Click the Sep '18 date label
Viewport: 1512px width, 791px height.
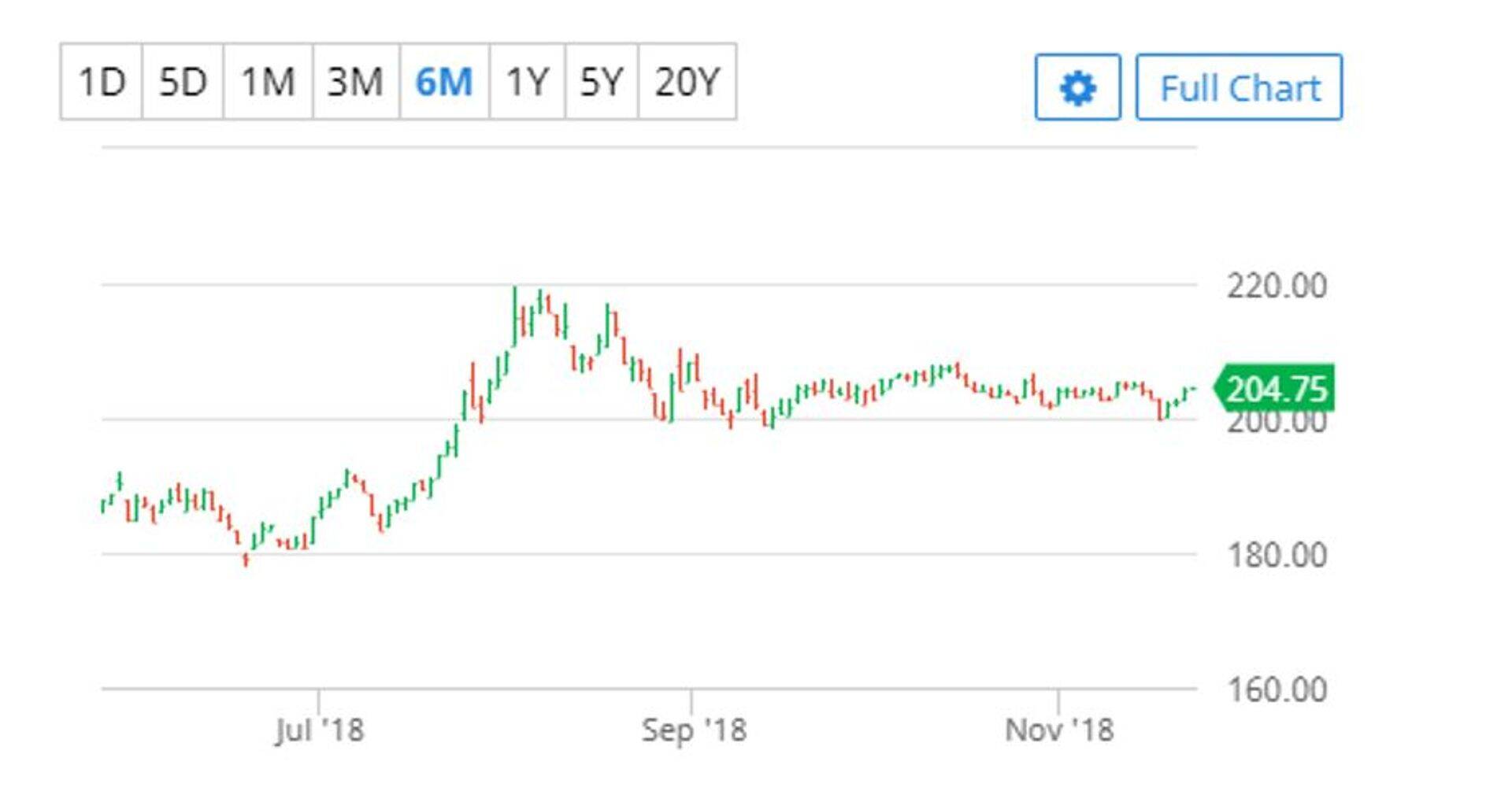click(x=693, y=730)
